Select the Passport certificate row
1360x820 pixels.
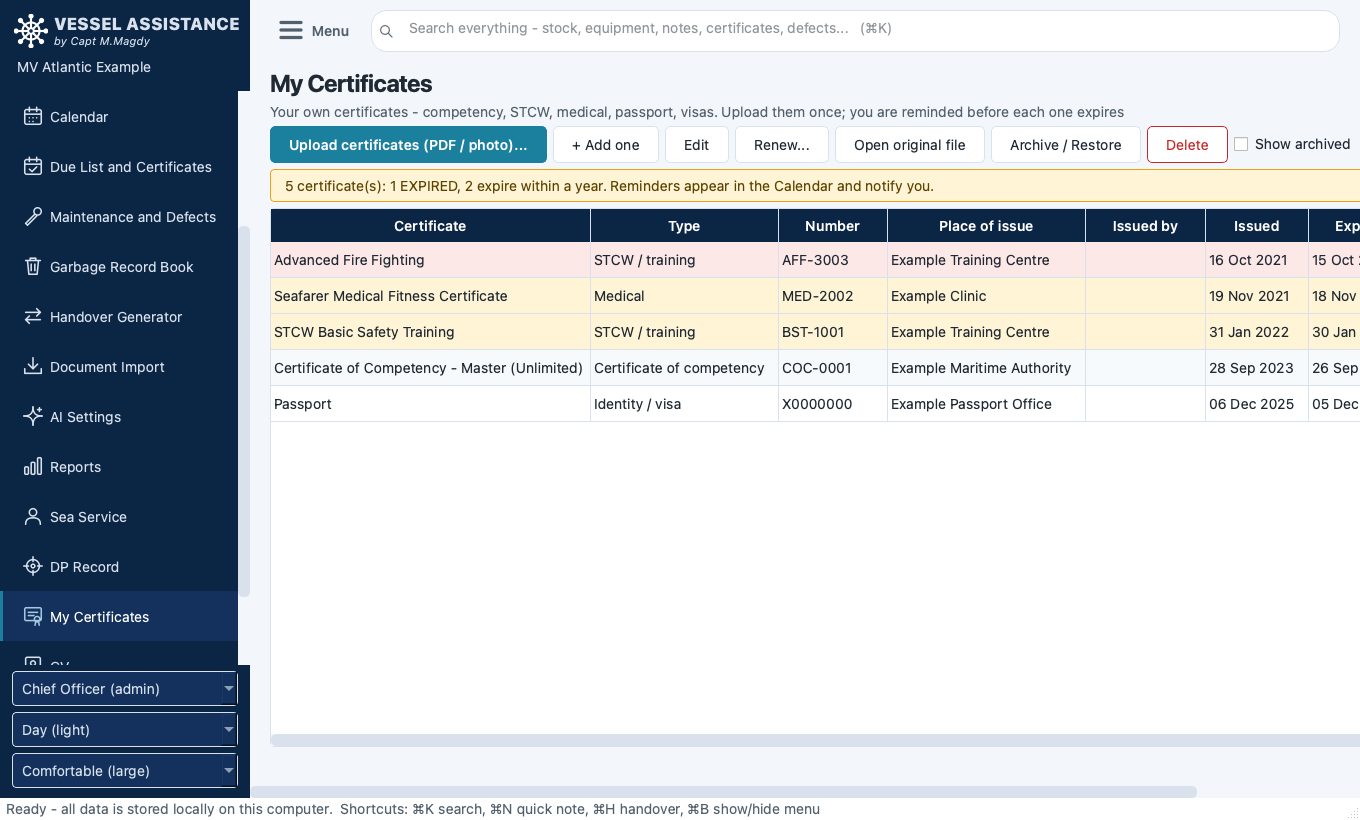click(815, 404)
